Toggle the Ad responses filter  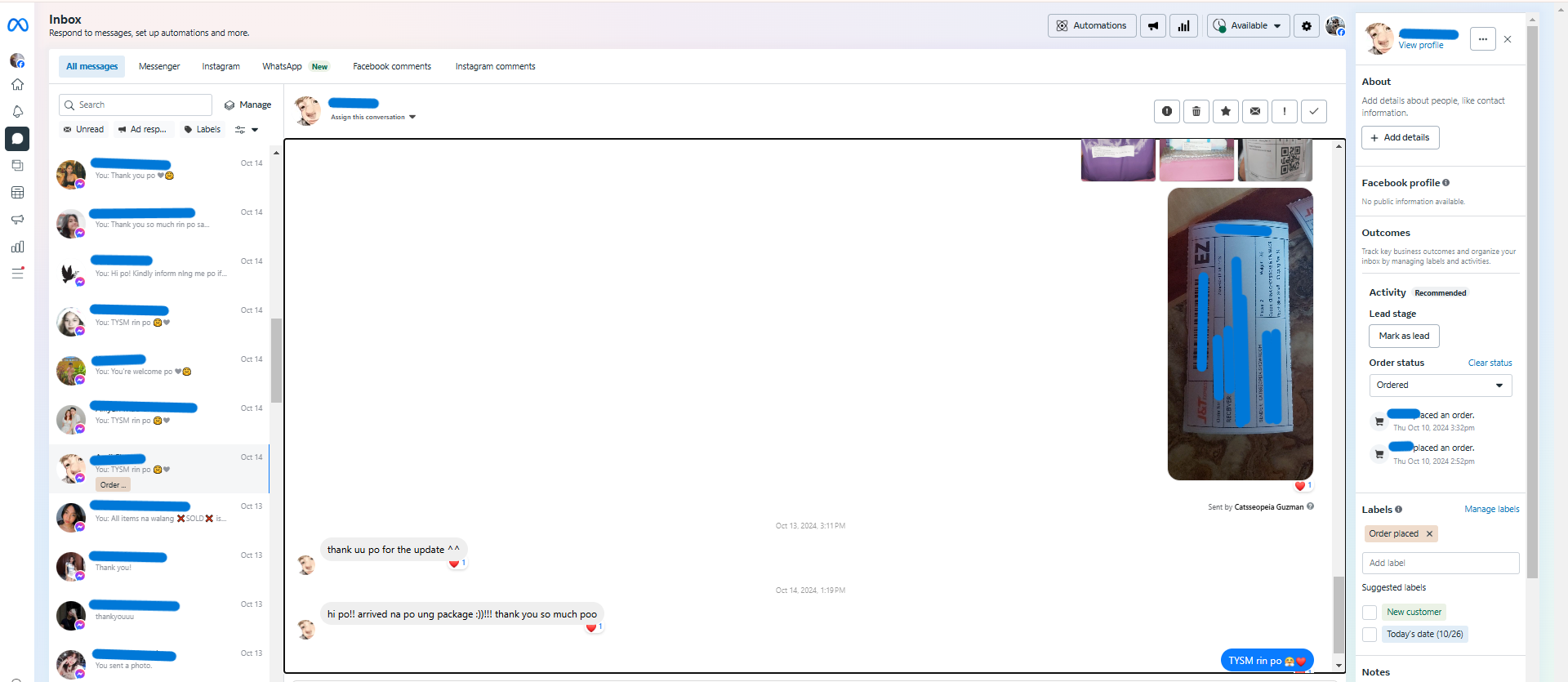pos(142,130)
